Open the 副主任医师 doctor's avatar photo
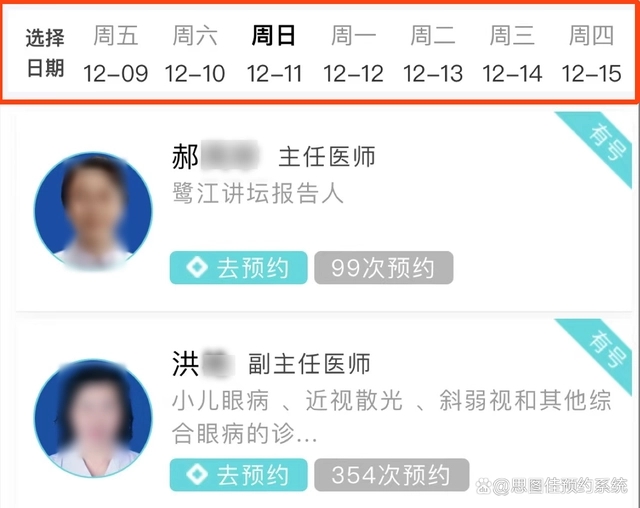This screenshot has height=508, width=640. tap(93, 419)
